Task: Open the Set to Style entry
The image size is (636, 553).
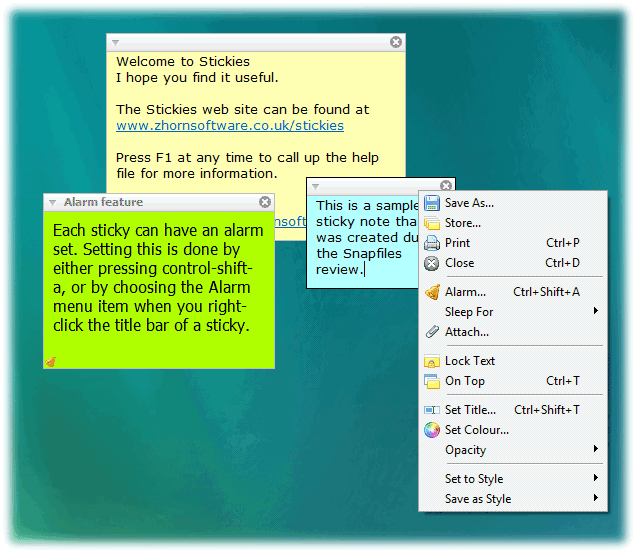Action: 513,479
